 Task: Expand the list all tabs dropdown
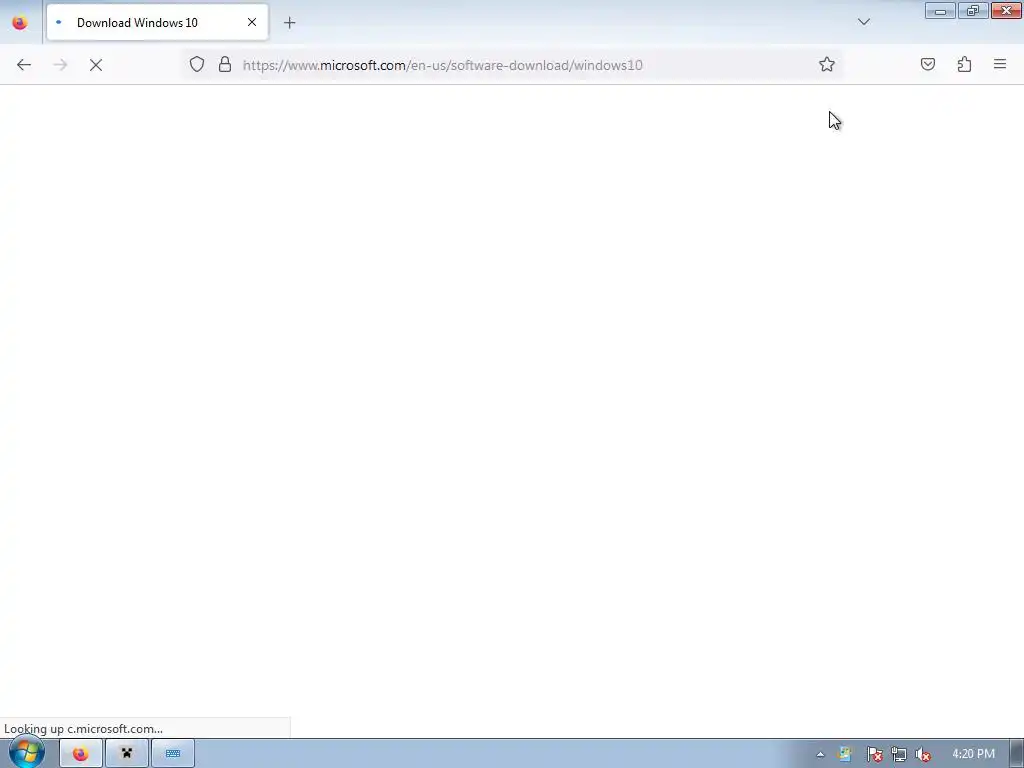coord(863,22)
